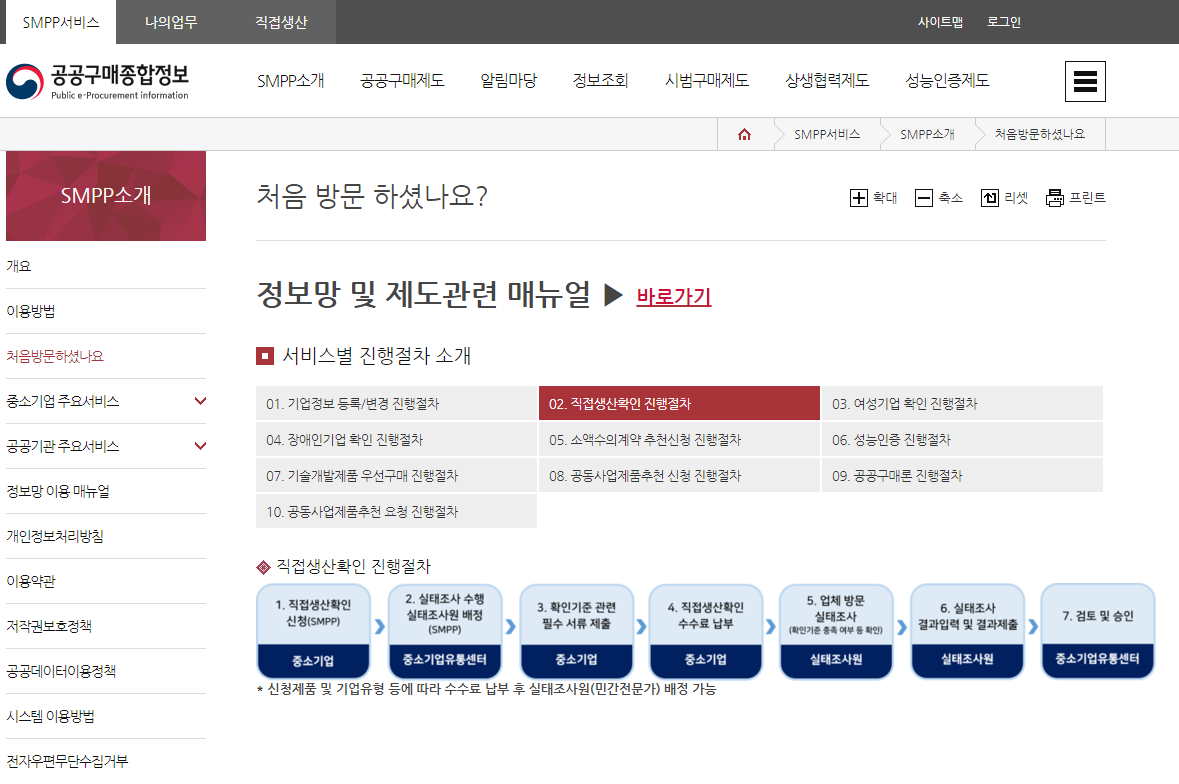1179x784 pixels.
Task: Click 처음방문하셨나요 in the breadcrumb
Action: pos(1040,135)
